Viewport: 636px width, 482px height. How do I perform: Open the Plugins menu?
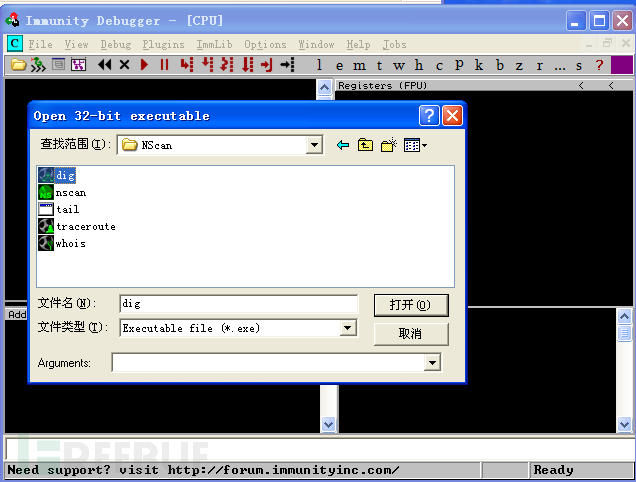pos(163,44)
